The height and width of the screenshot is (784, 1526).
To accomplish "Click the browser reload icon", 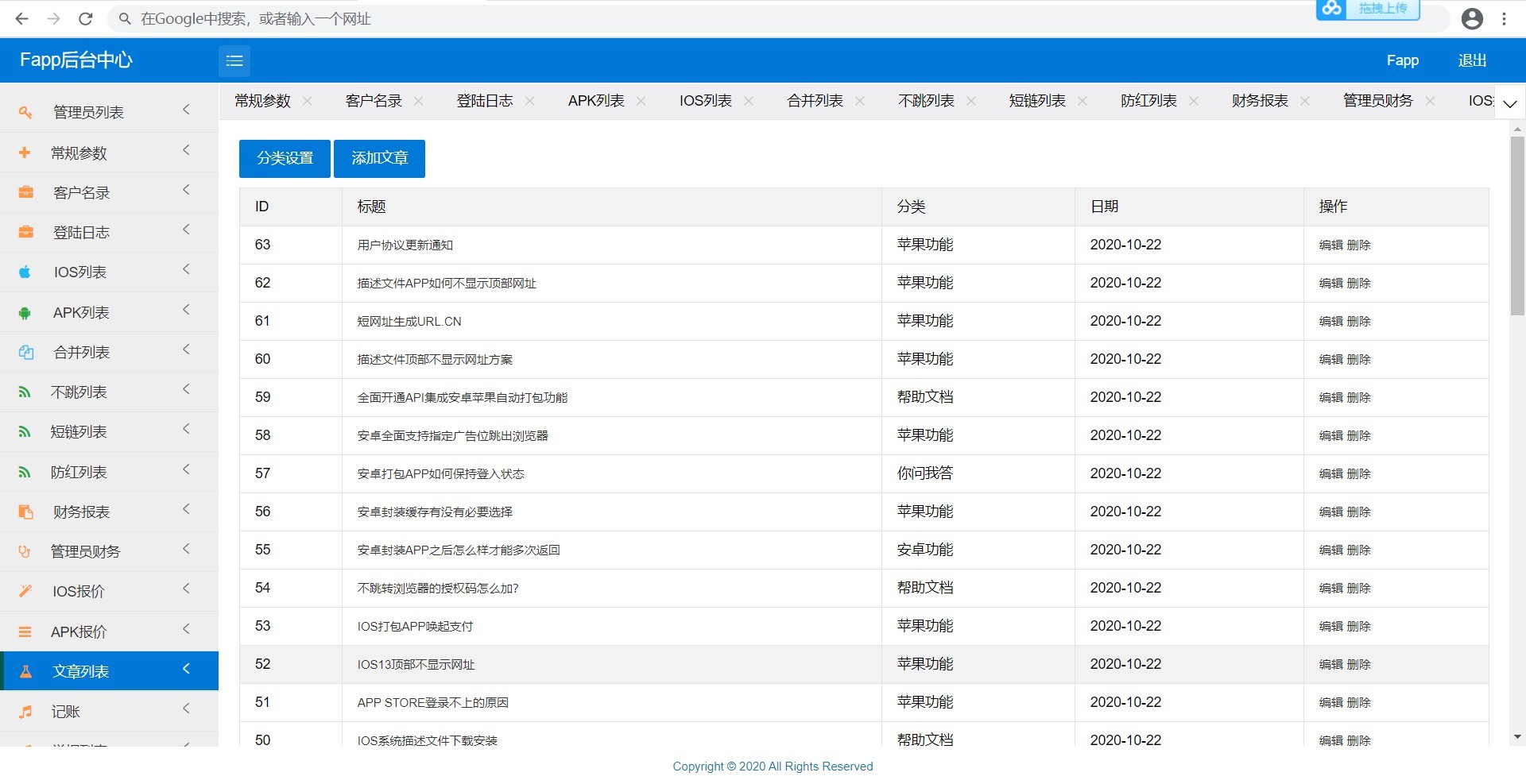I will click(x=86, y=19).
